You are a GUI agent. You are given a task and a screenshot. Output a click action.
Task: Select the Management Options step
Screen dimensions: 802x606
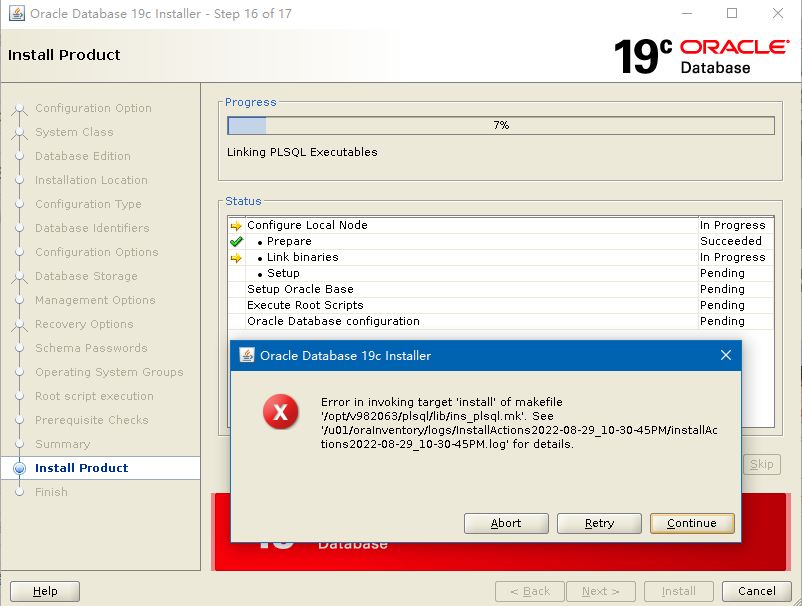pyautogui.click(x=95, y=300)
